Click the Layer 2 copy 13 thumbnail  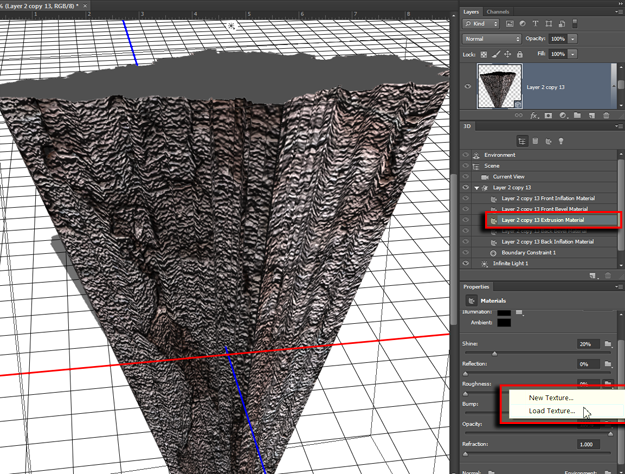[x=498, y=87]
